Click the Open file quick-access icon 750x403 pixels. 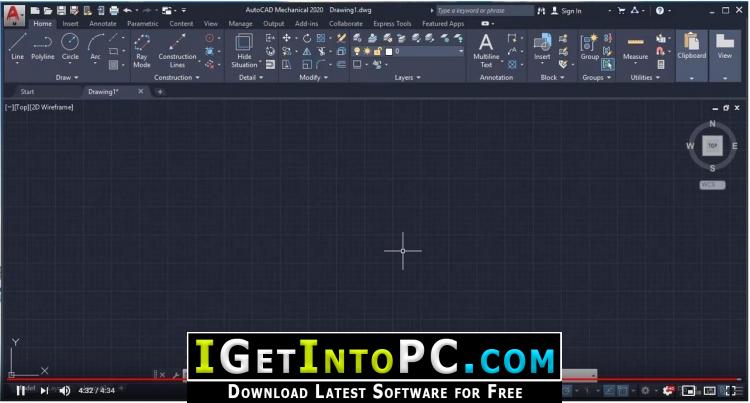tap(48, 10)
